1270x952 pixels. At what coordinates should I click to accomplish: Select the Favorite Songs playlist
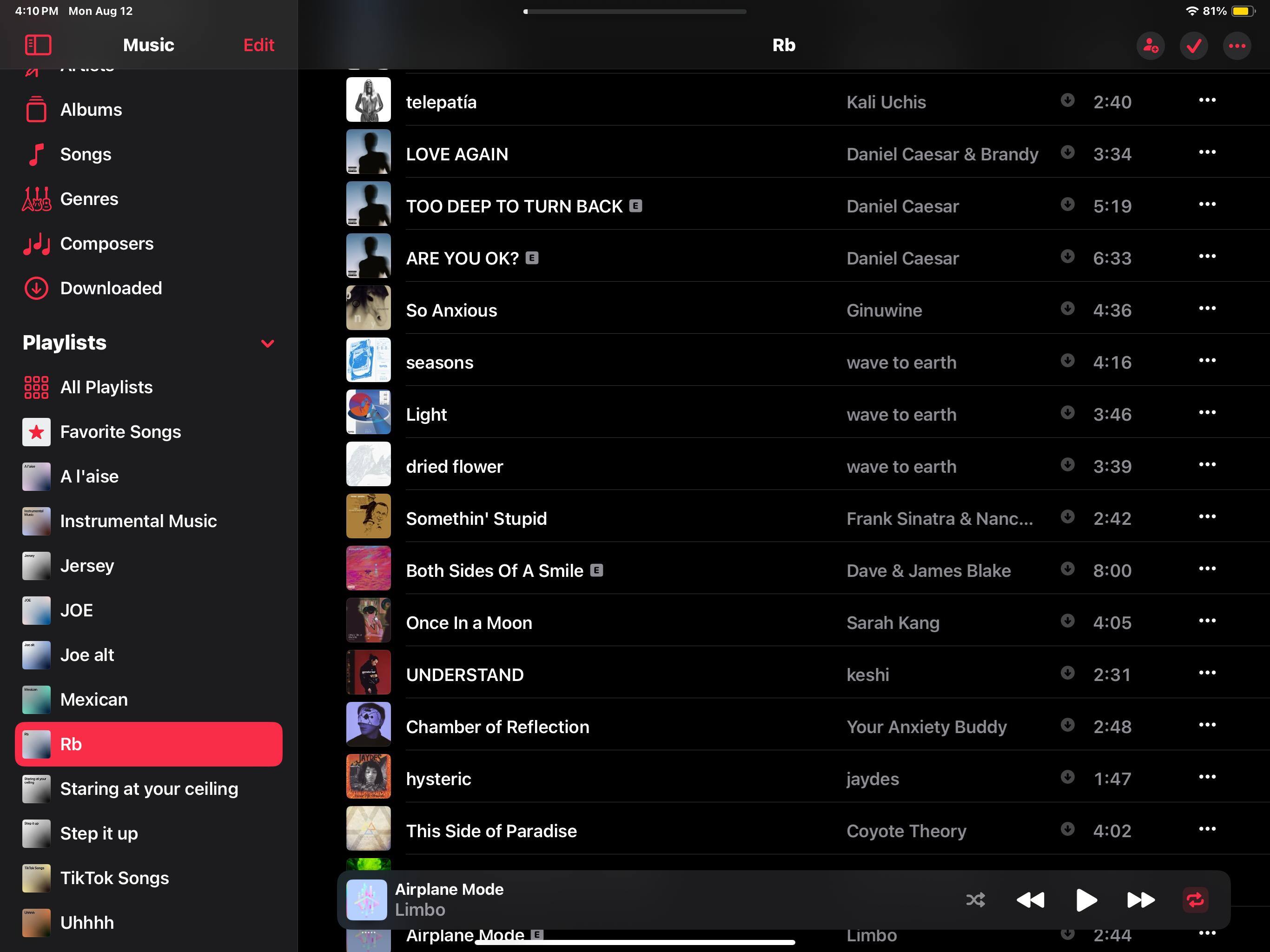(120, 432)
